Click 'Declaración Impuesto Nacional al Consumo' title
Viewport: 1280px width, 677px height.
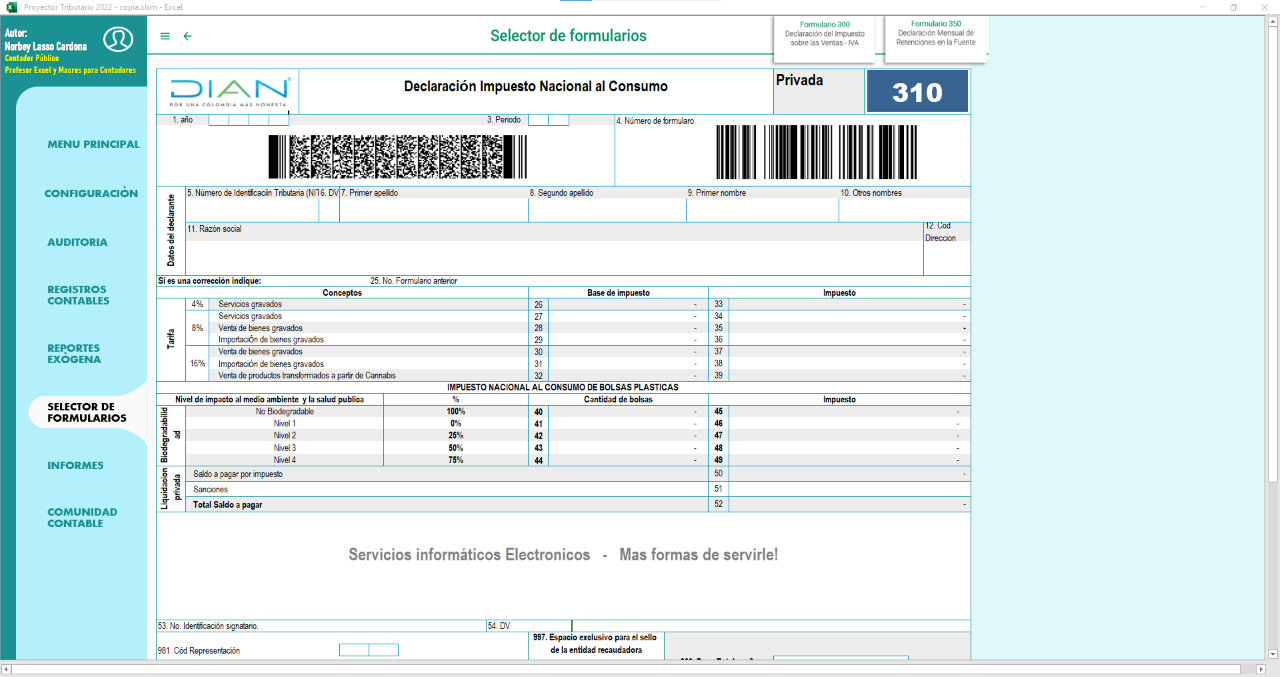535,87
